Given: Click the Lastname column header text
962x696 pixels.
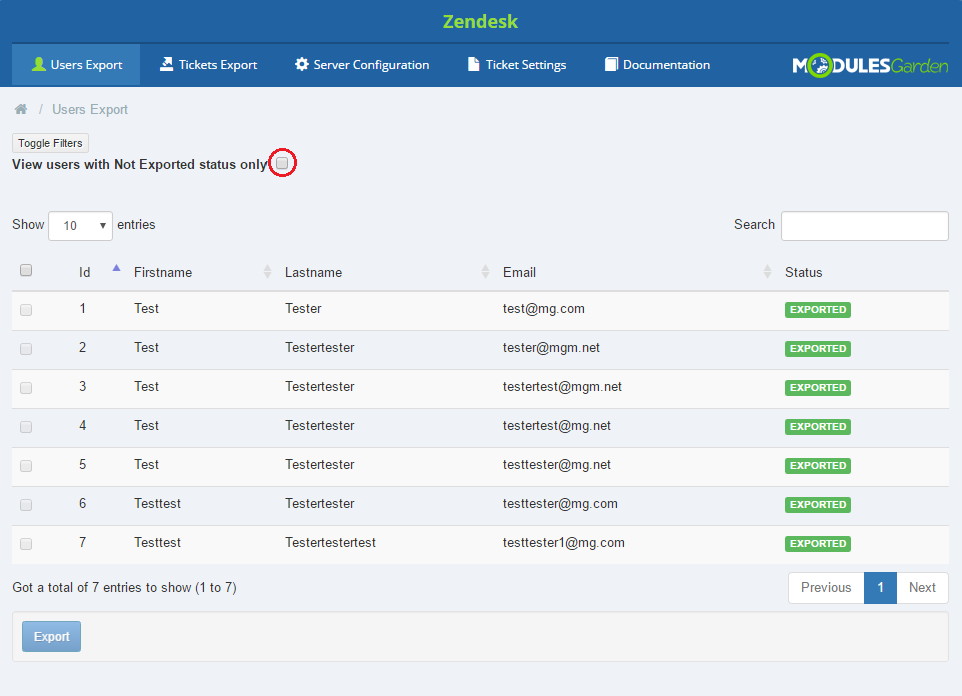Looking at the screenshot, I should [314, 272].
